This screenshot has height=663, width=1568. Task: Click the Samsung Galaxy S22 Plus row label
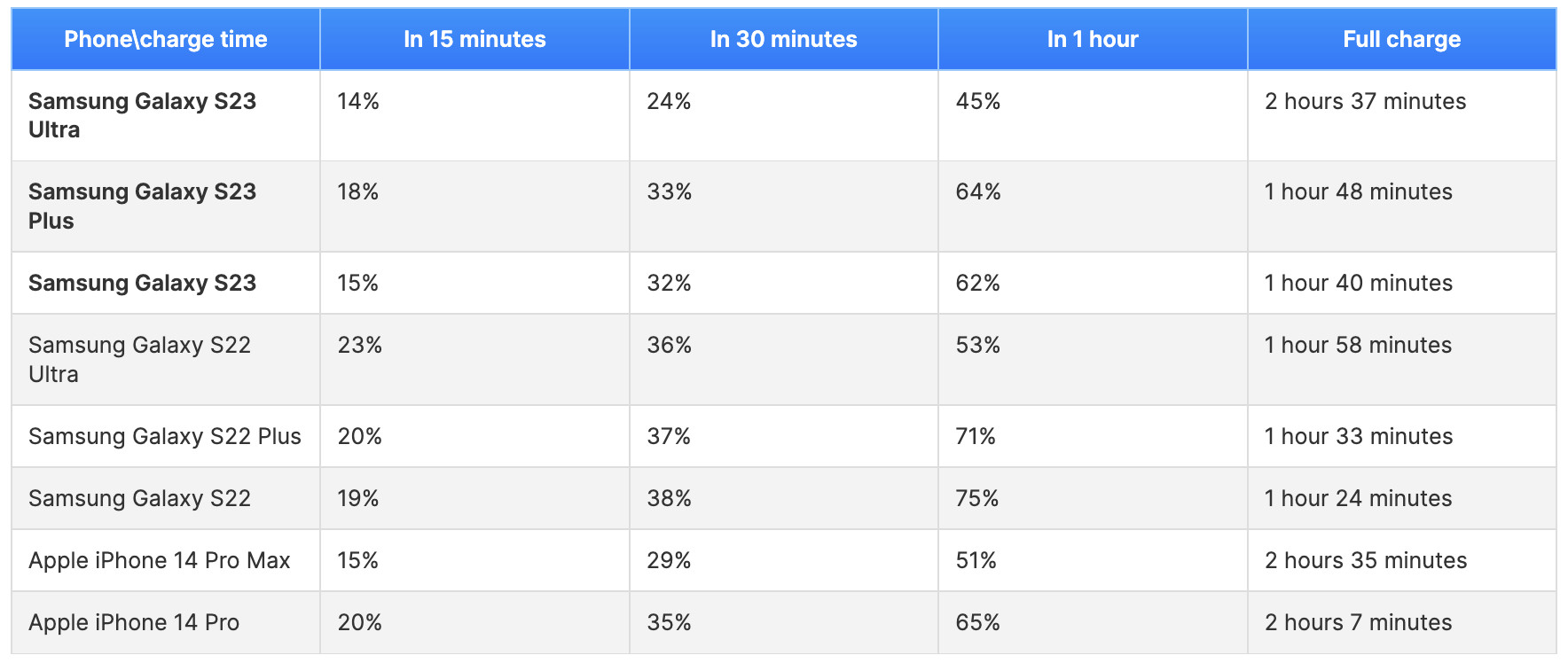pyautogui.click(x=165, y=436)
